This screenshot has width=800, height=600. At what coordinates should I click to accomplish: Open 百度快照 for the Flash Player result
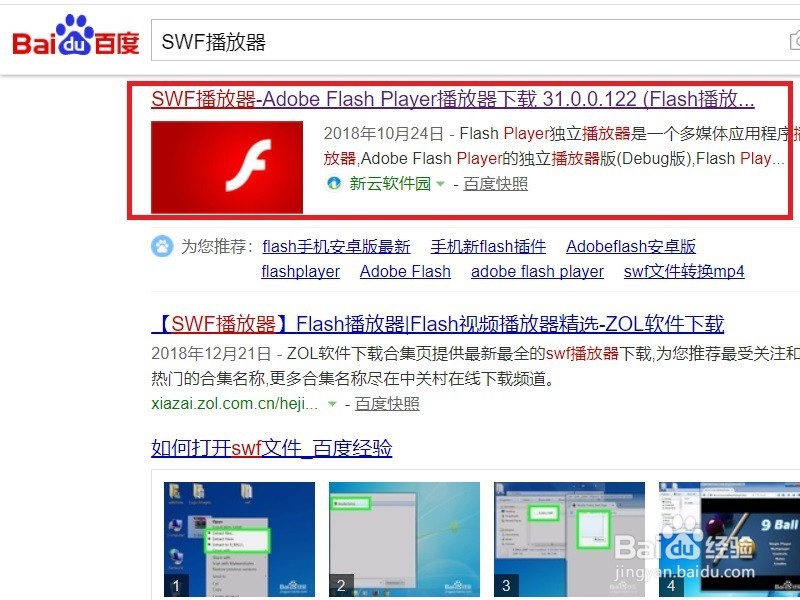495,184
